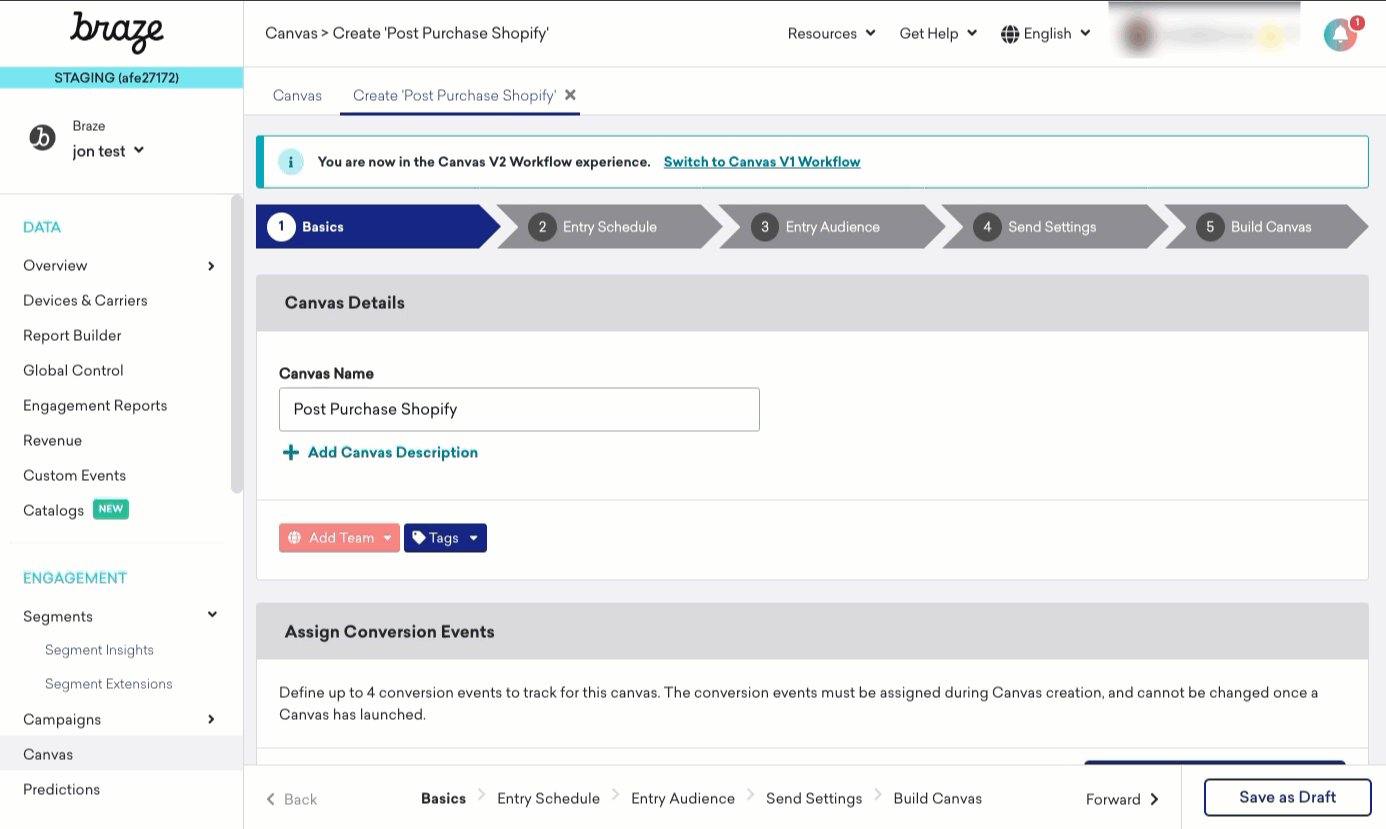Click the step 4 circle for Send Settings
The image size is (1386, 829).
(987, 227)
